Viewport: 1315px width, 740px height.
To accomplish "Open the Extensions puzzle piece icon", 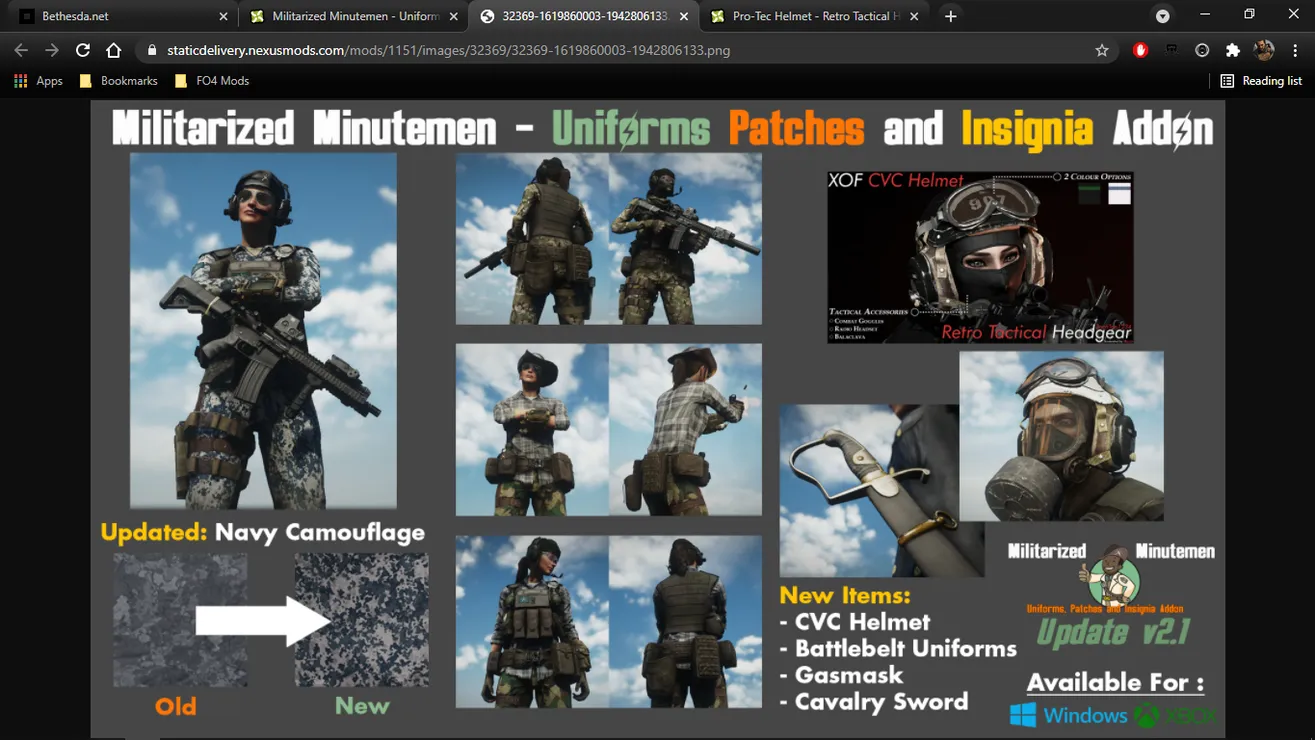I will click(x=1233, y=50).
